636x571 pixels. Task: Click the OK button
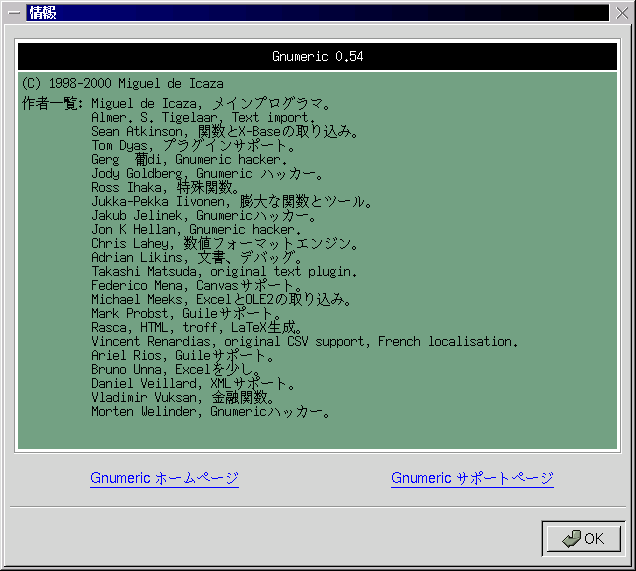click(583, 539)
